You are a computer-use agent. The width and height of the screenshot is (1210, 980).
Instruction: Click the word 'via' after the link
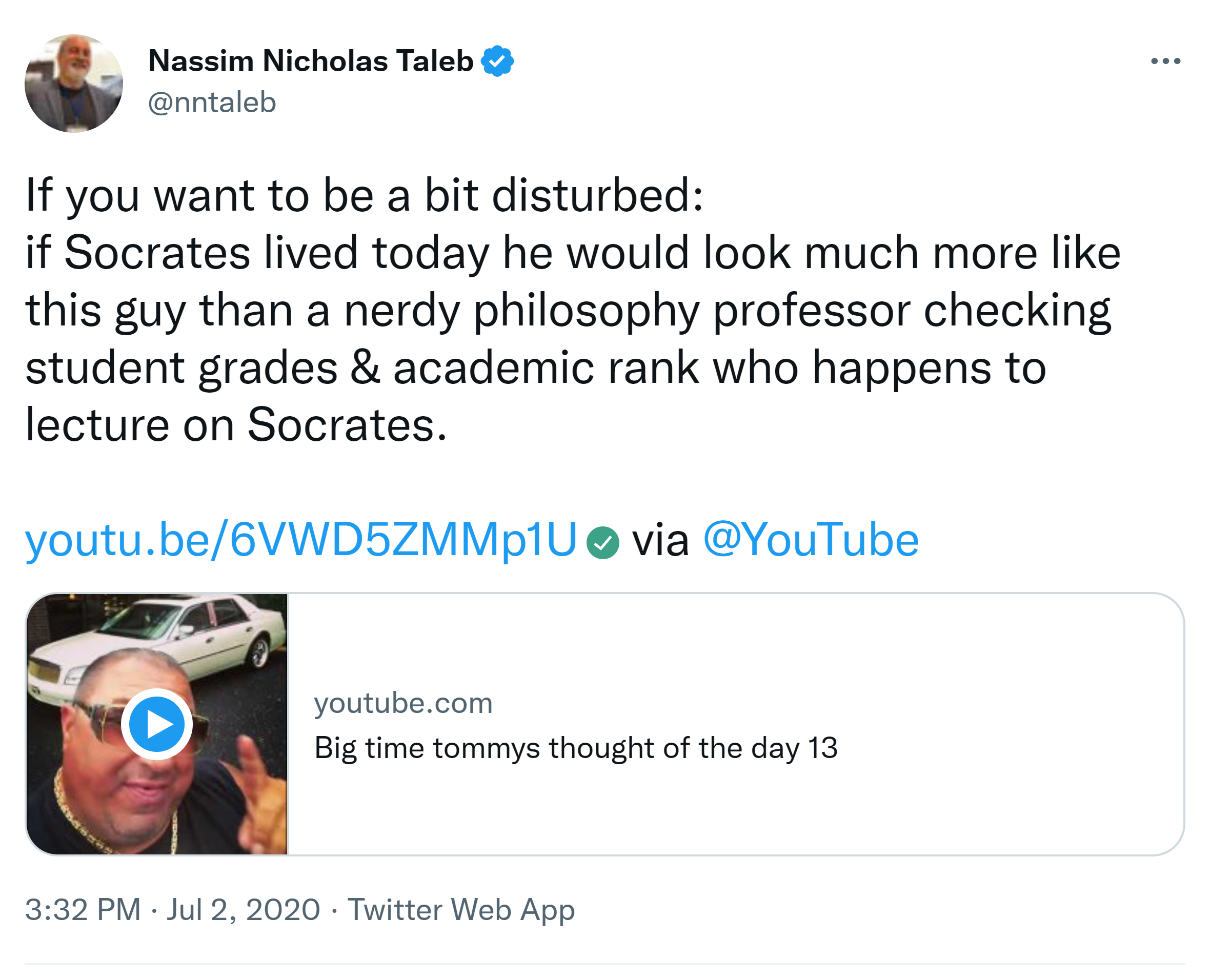(x=660, y=541)
